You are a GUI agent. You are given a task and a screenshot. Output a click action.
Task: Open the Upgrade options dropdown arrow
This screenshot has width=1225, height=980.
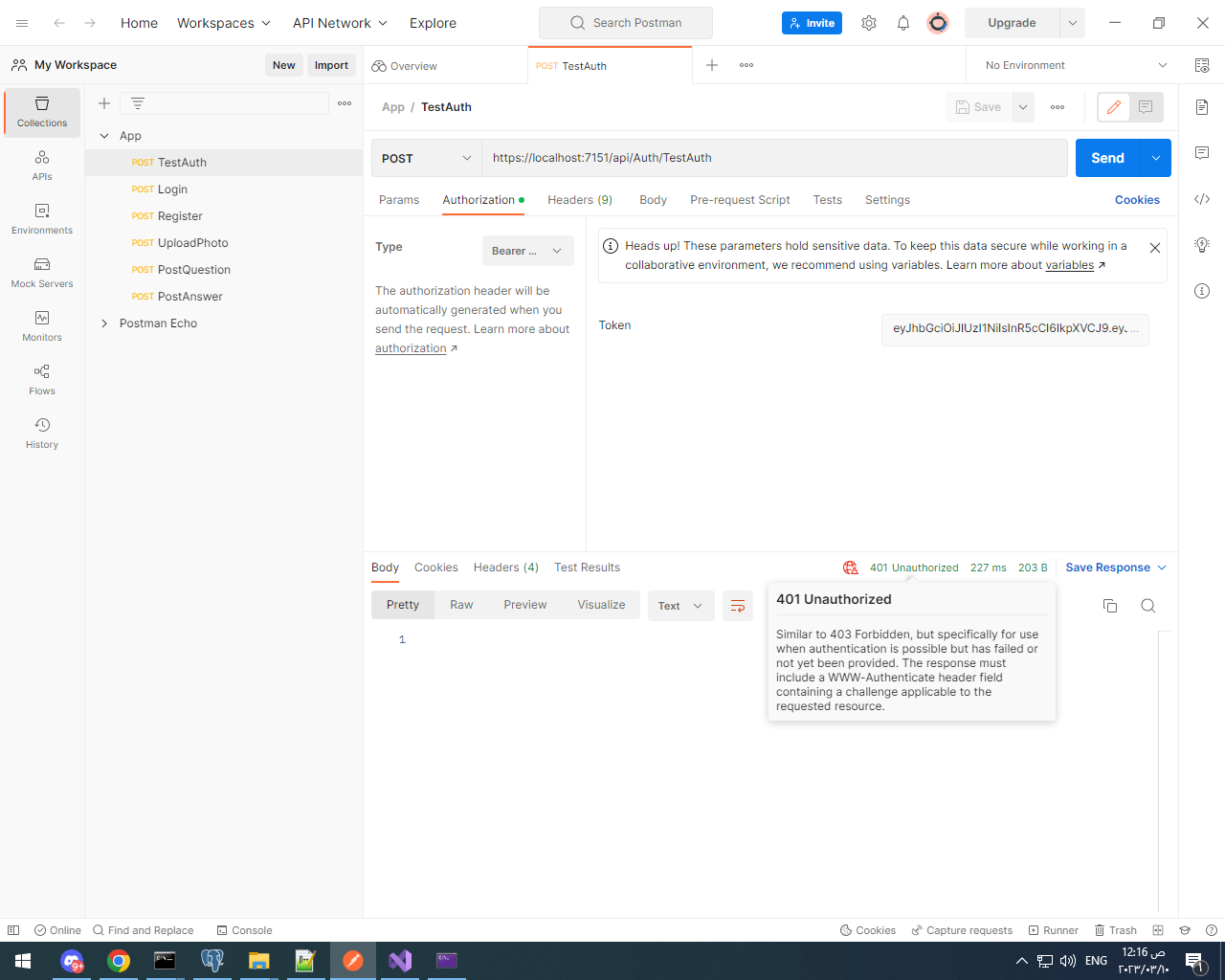(1072, 23)
